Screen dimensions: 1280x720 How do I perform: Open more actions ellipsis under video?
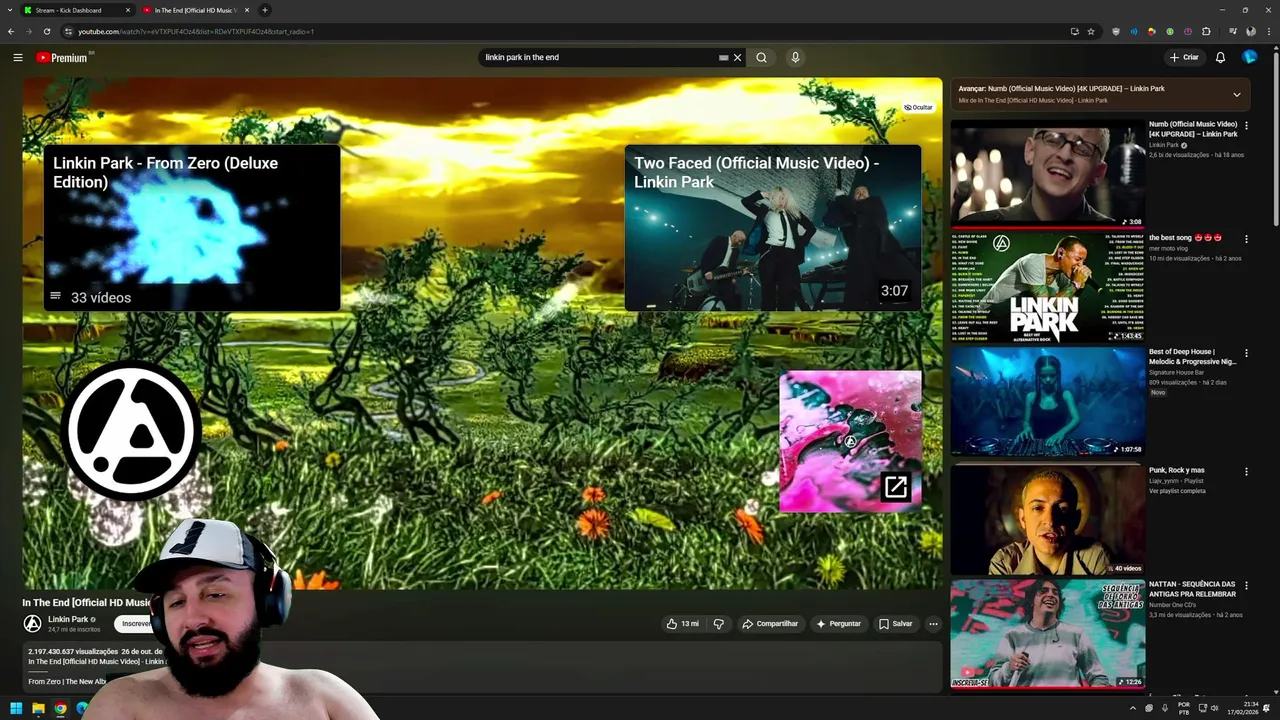(933, 624)
